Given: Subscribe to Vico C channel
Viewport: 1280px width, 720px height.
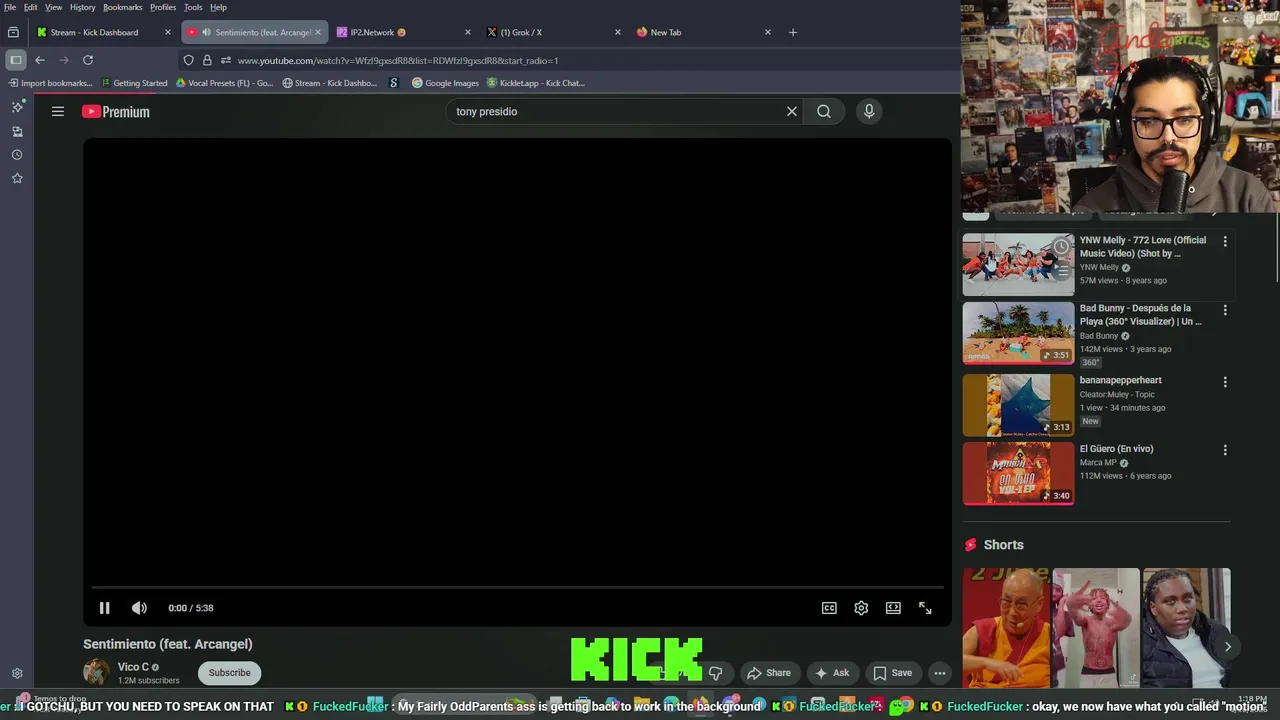Looking at the screenshot, I should click(229, 673).
